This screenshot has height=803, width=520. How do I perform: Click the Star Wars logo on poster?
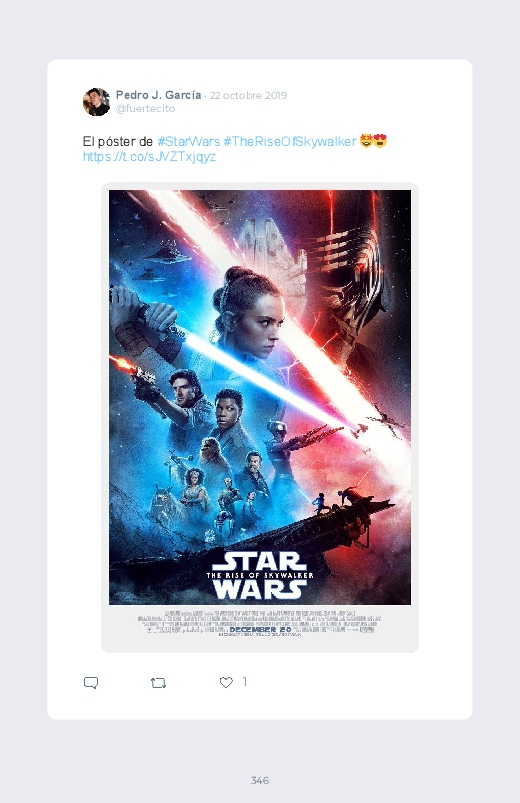(x=260, y=575)
